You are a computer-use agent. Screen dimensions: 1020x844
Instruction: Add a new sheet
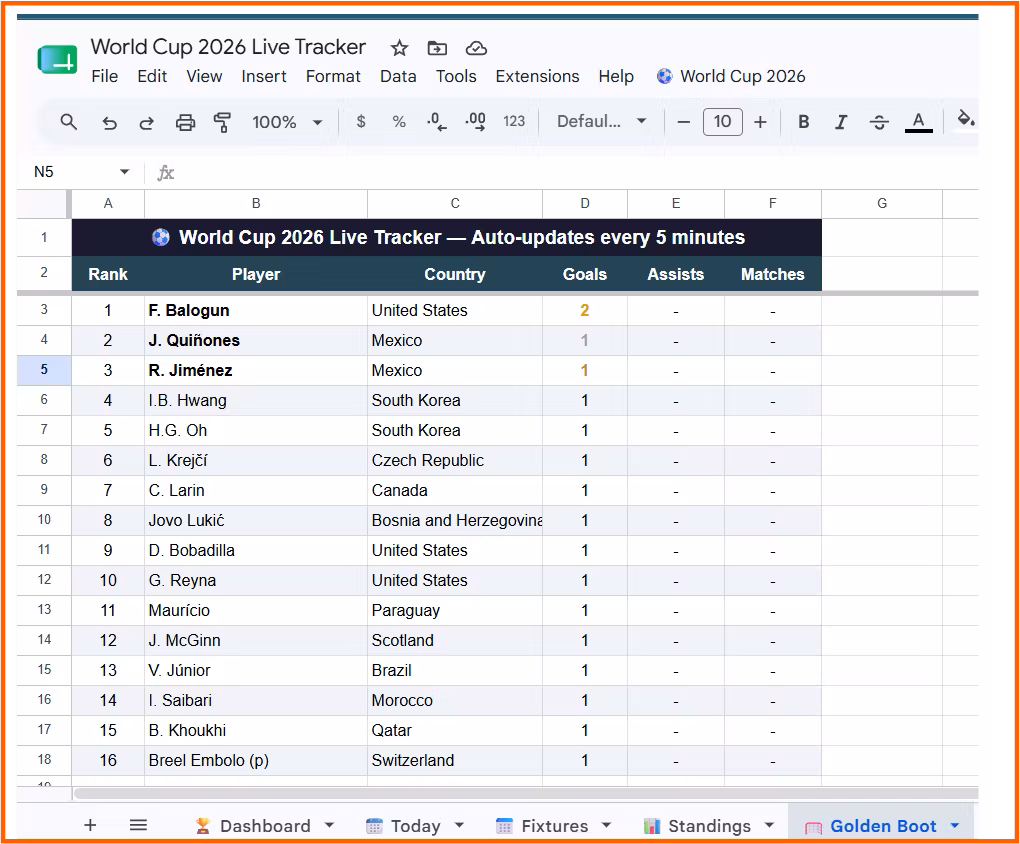coord(90,825)
